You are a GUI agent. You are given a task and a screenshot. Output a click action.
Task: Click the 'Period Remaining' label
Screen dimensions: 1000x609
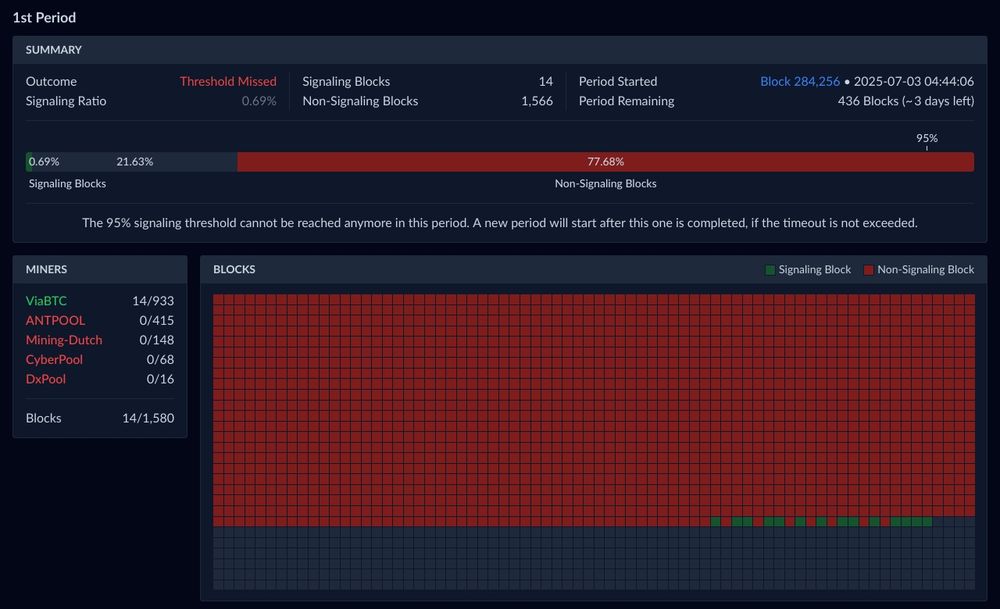click(626, 101)
